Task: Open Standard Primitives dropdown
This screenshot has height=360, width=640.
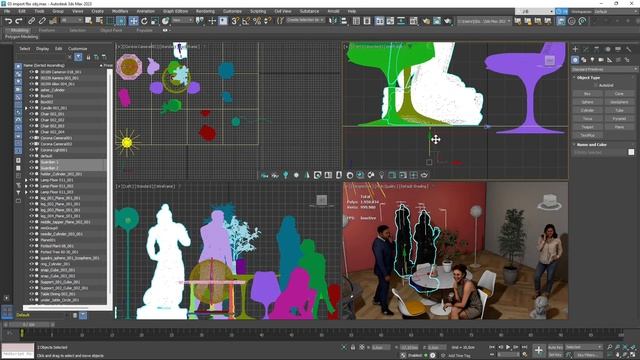Action: pyautogui.click(x=604, y=69)
